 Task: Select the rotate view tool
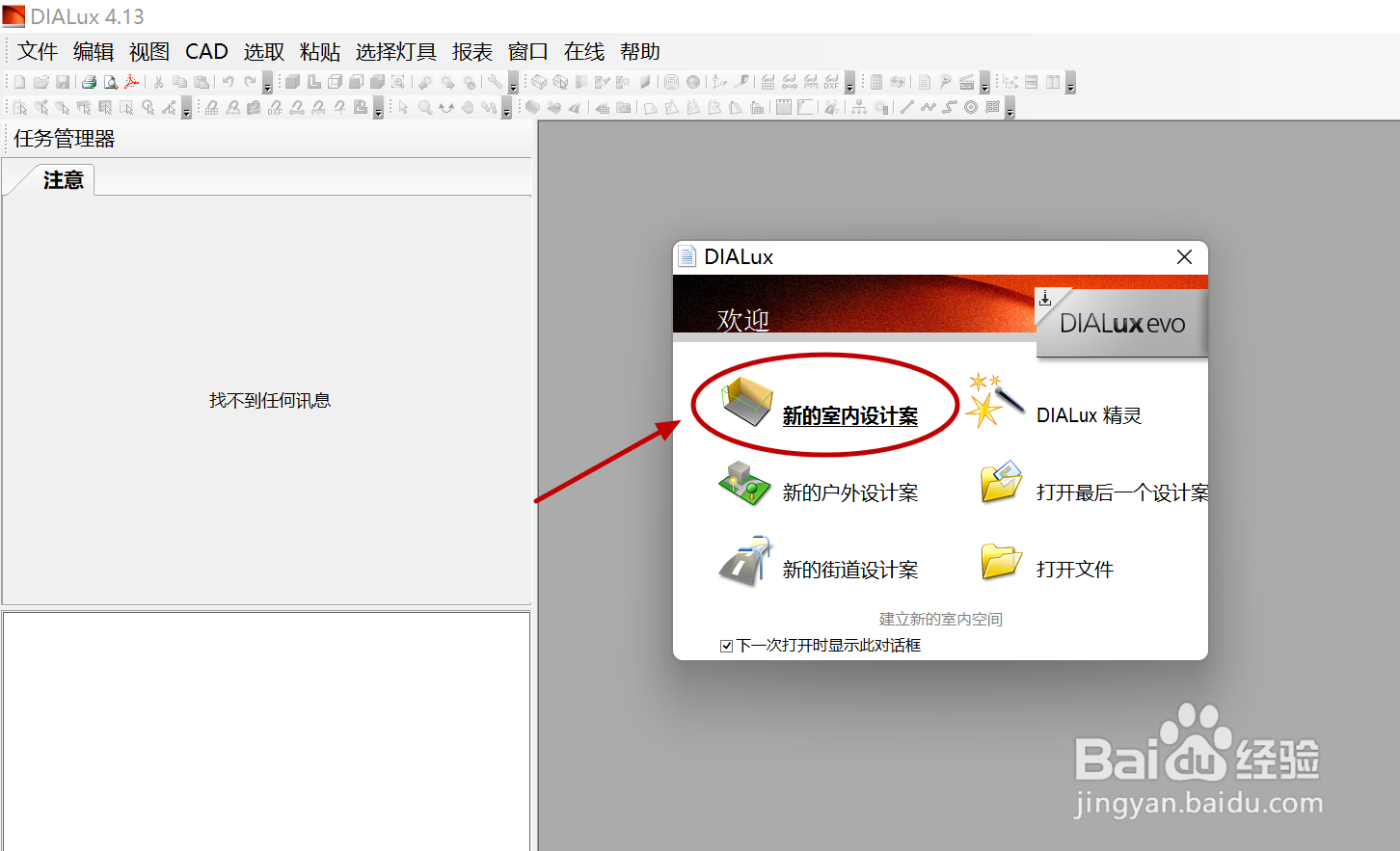pos(446,107)
